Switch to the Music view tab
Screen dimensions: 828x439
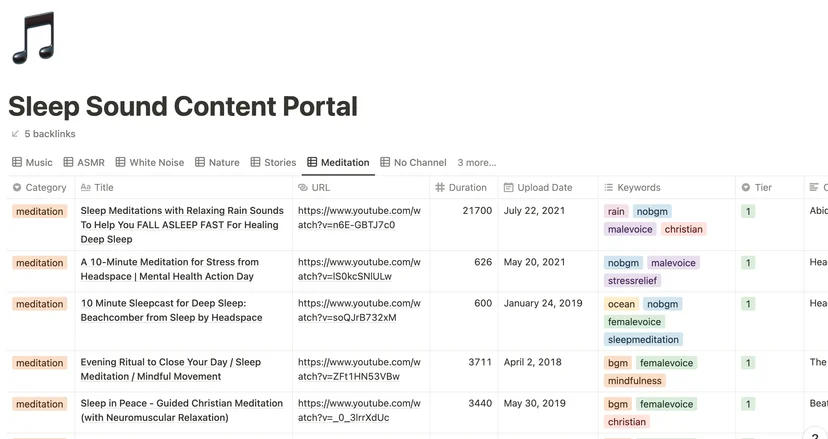(x=32, y=162)
